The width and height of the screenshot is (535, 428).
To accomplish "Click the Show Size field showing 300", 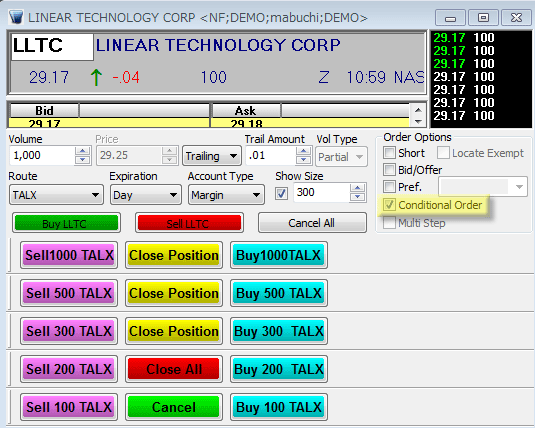I will click(x=321, y=192).
